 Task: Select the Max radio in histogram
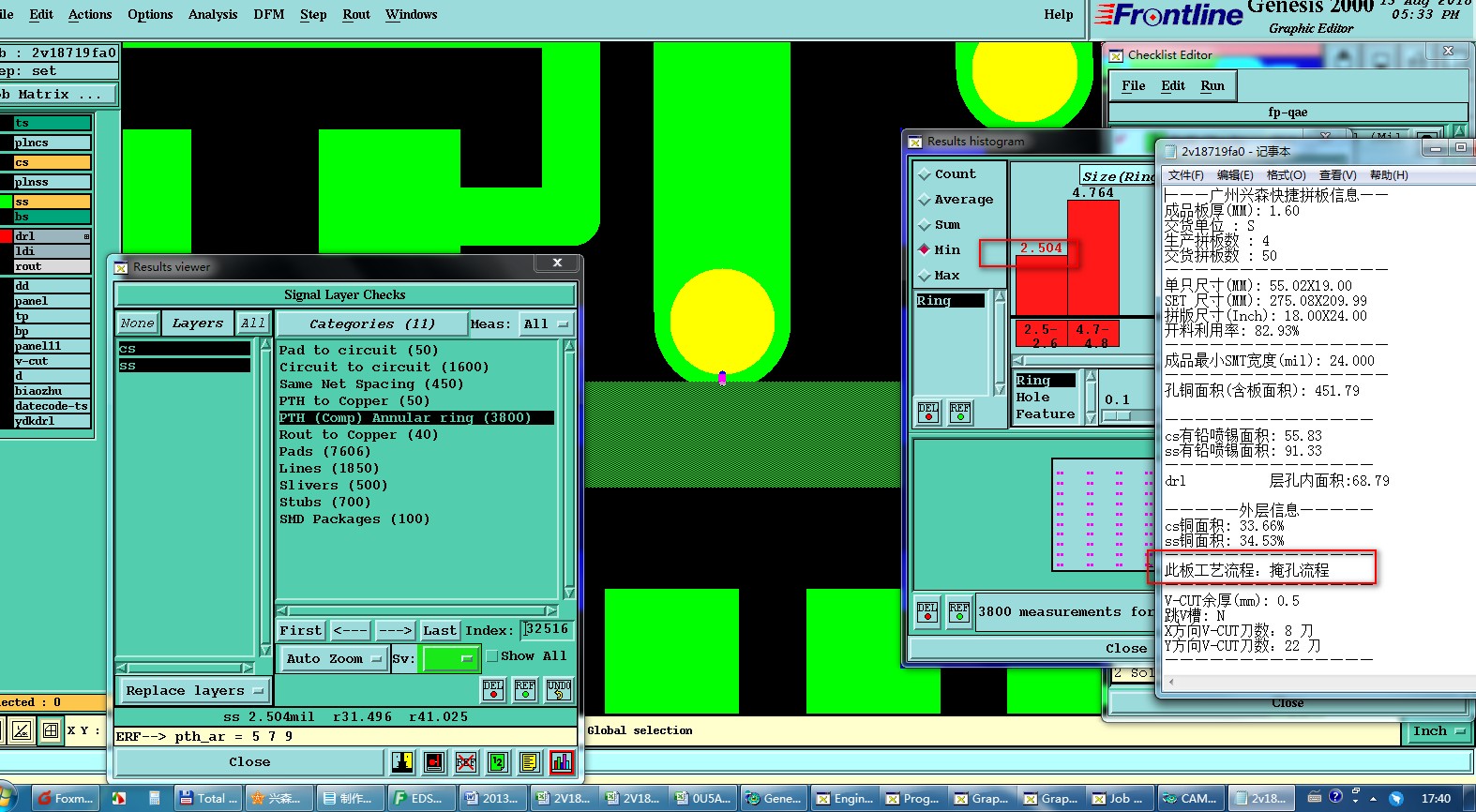[x=925, y=276]
